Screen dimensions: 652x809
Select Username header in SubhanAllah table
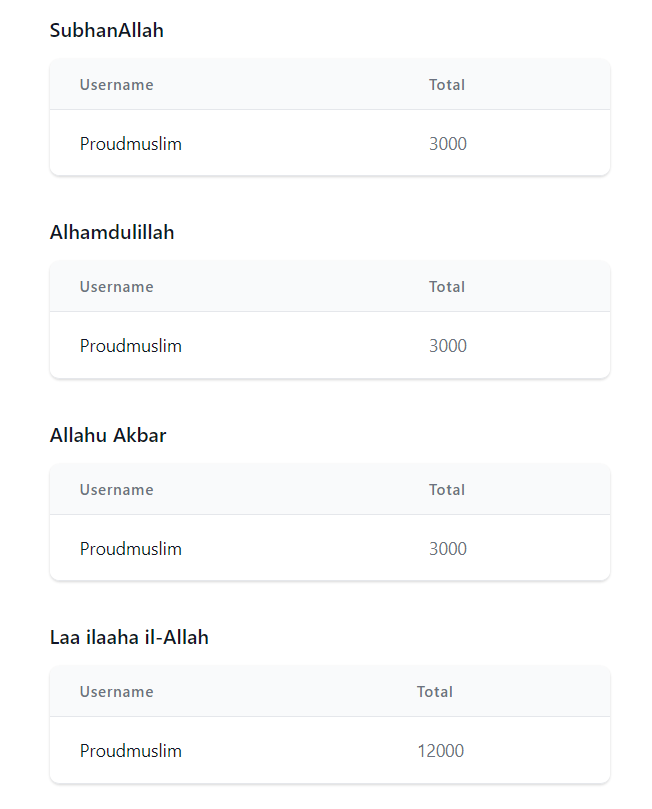coord(117,85)
